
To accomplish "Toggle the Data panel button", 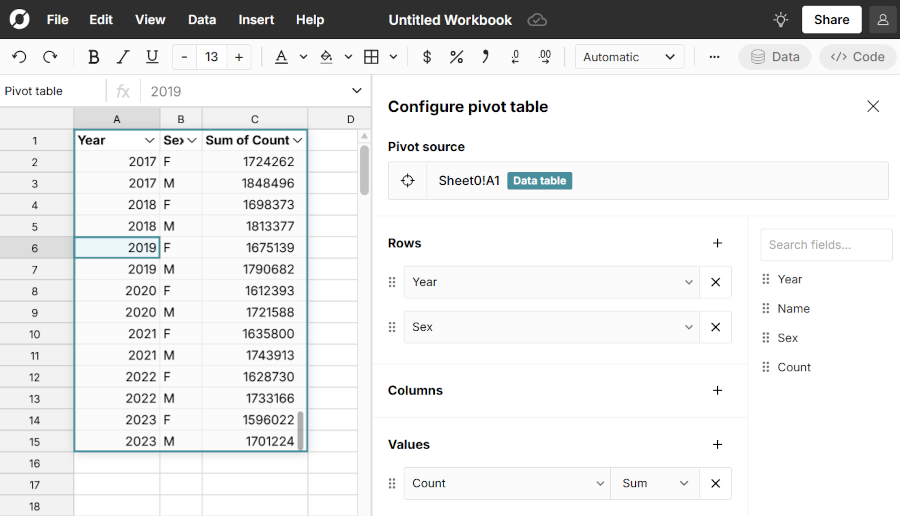I will tap(775, 57).
